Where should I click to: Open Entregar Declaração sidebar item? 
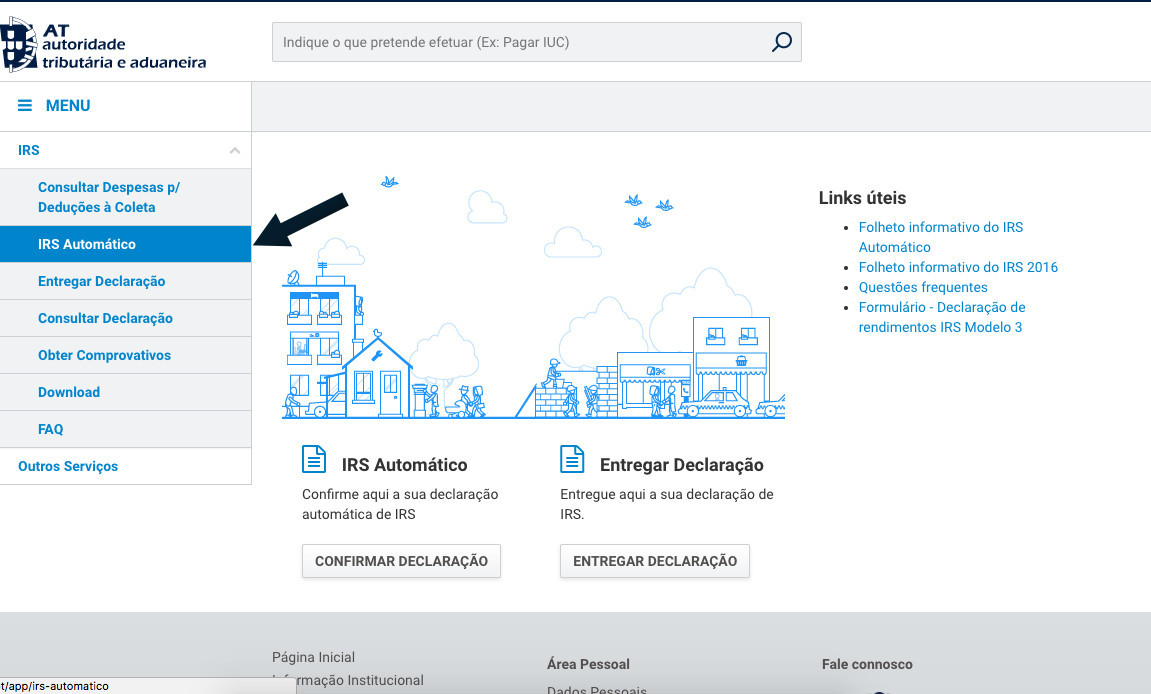coord(126,281)
